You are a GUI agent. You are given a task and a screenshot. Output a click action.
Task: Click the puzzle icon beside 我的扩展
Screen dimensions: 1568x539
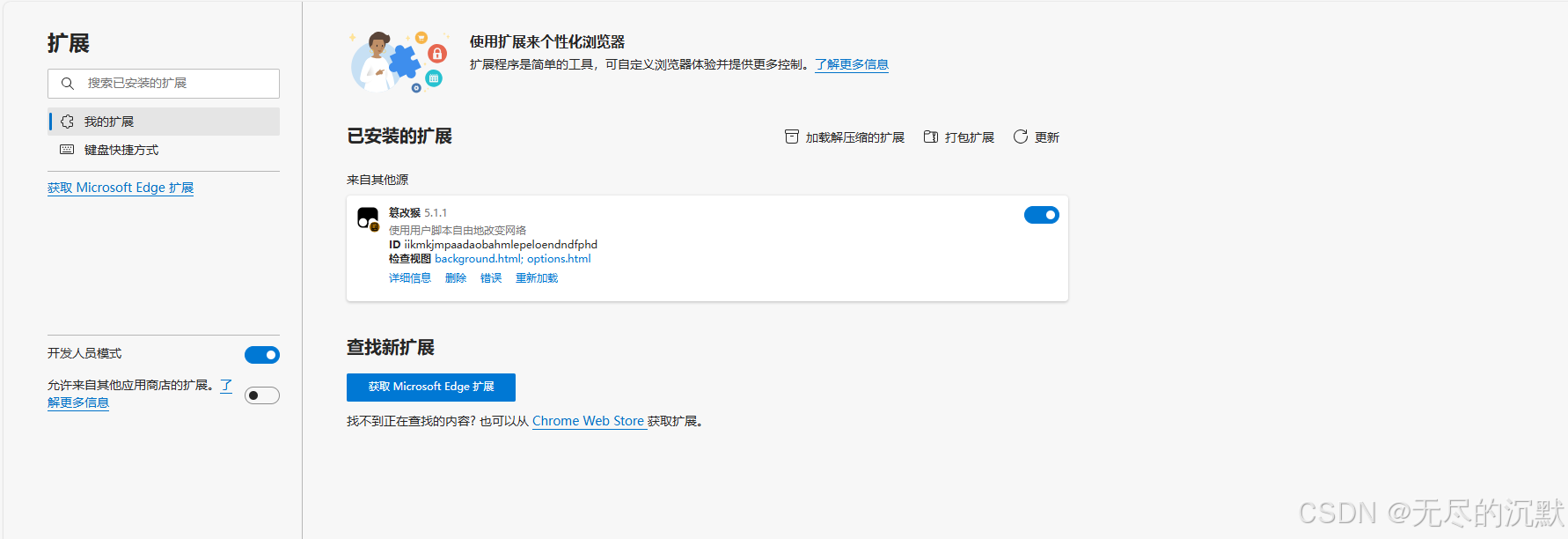point(68,122)
